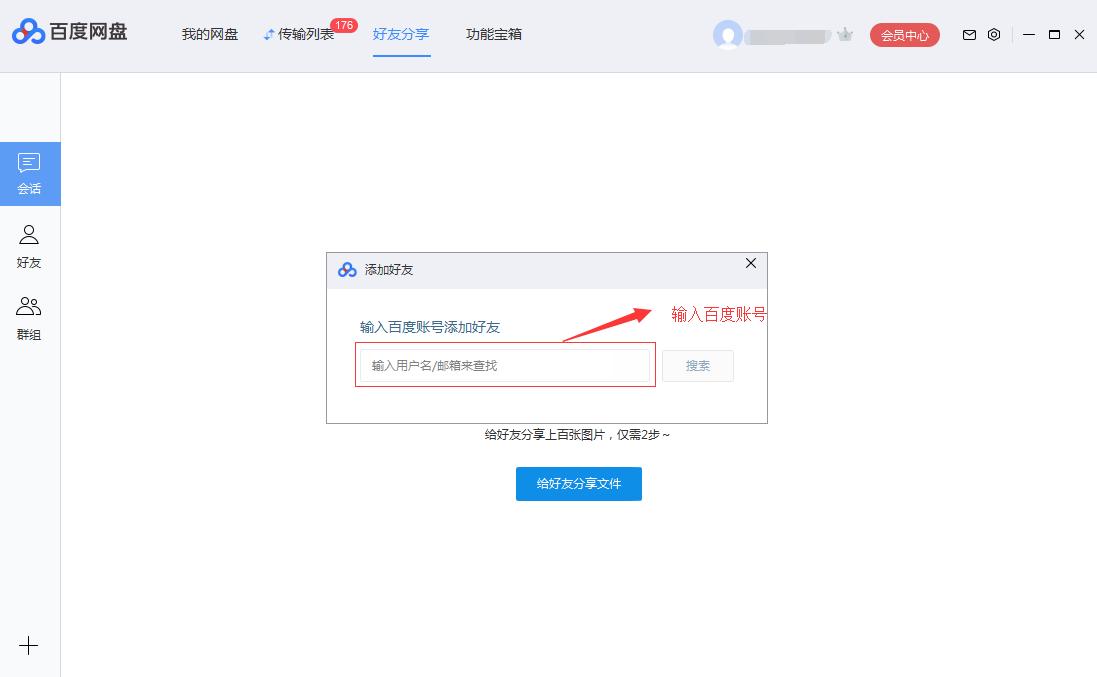This screenshot has height=677, width=1097.
Task: Select the 会话 panel in the sidebar
Action: 29,172
